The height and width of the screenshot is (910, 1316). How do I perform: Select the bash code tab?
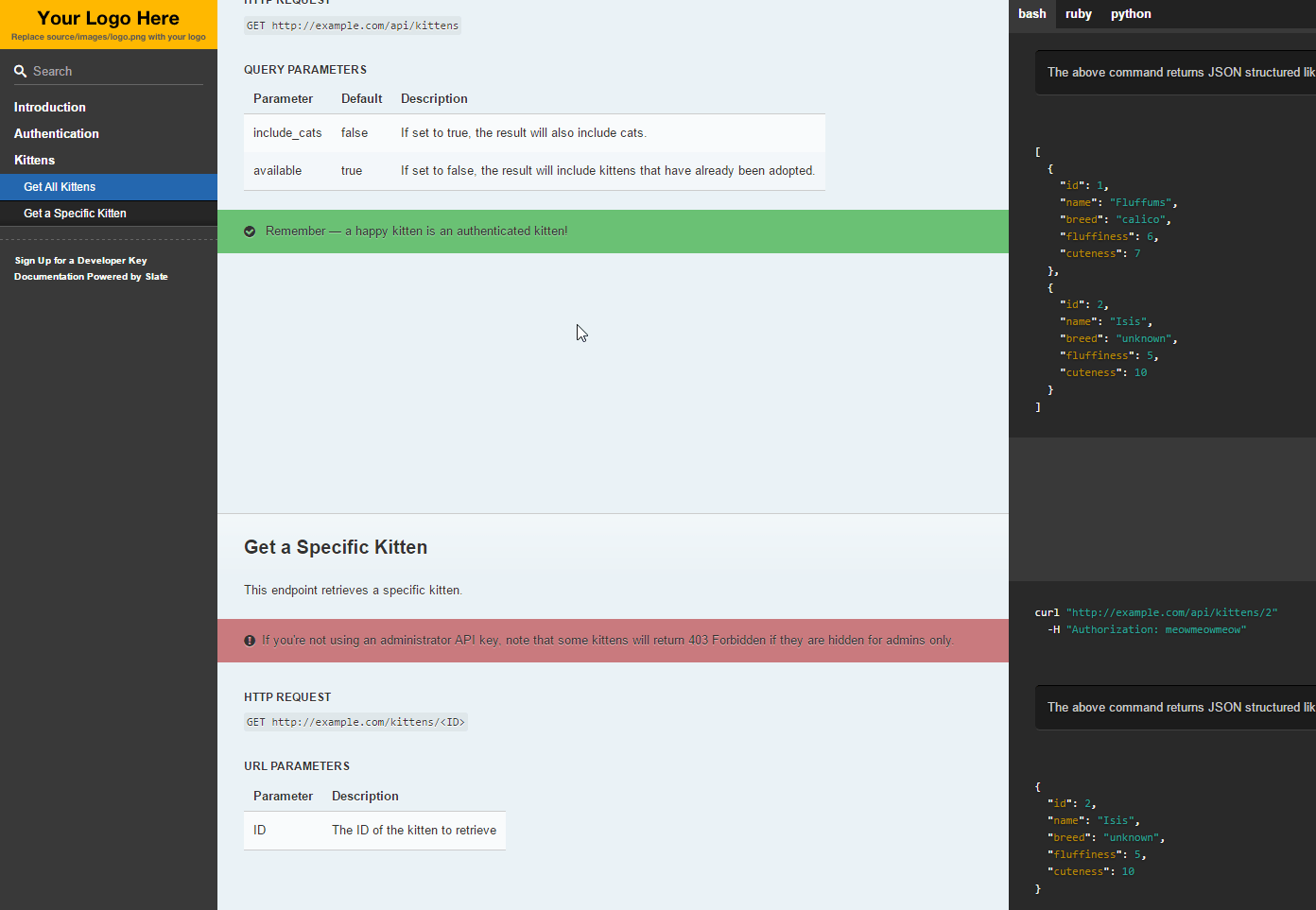[x=1031, y=14]
